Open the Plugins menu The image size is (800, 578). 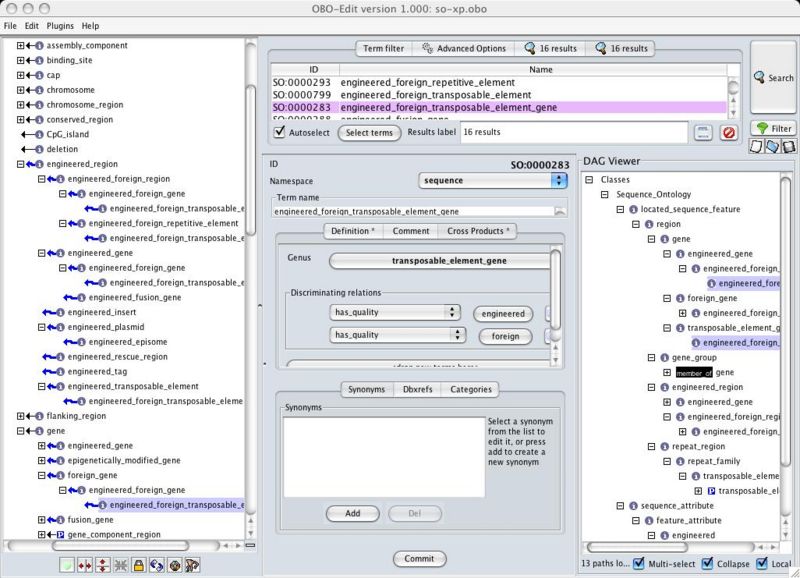tap(60, 26)
